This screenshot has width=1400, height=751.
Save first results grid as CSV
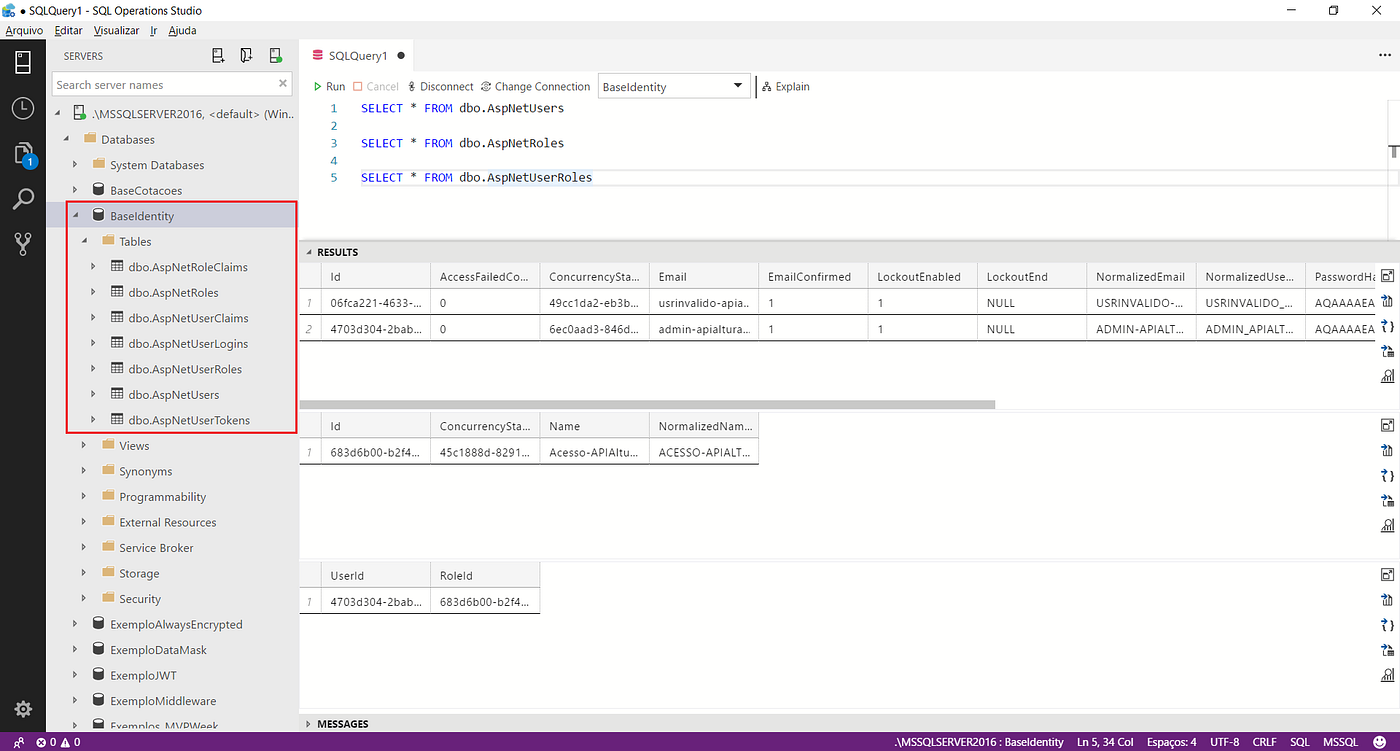(x=1387, y=301)
